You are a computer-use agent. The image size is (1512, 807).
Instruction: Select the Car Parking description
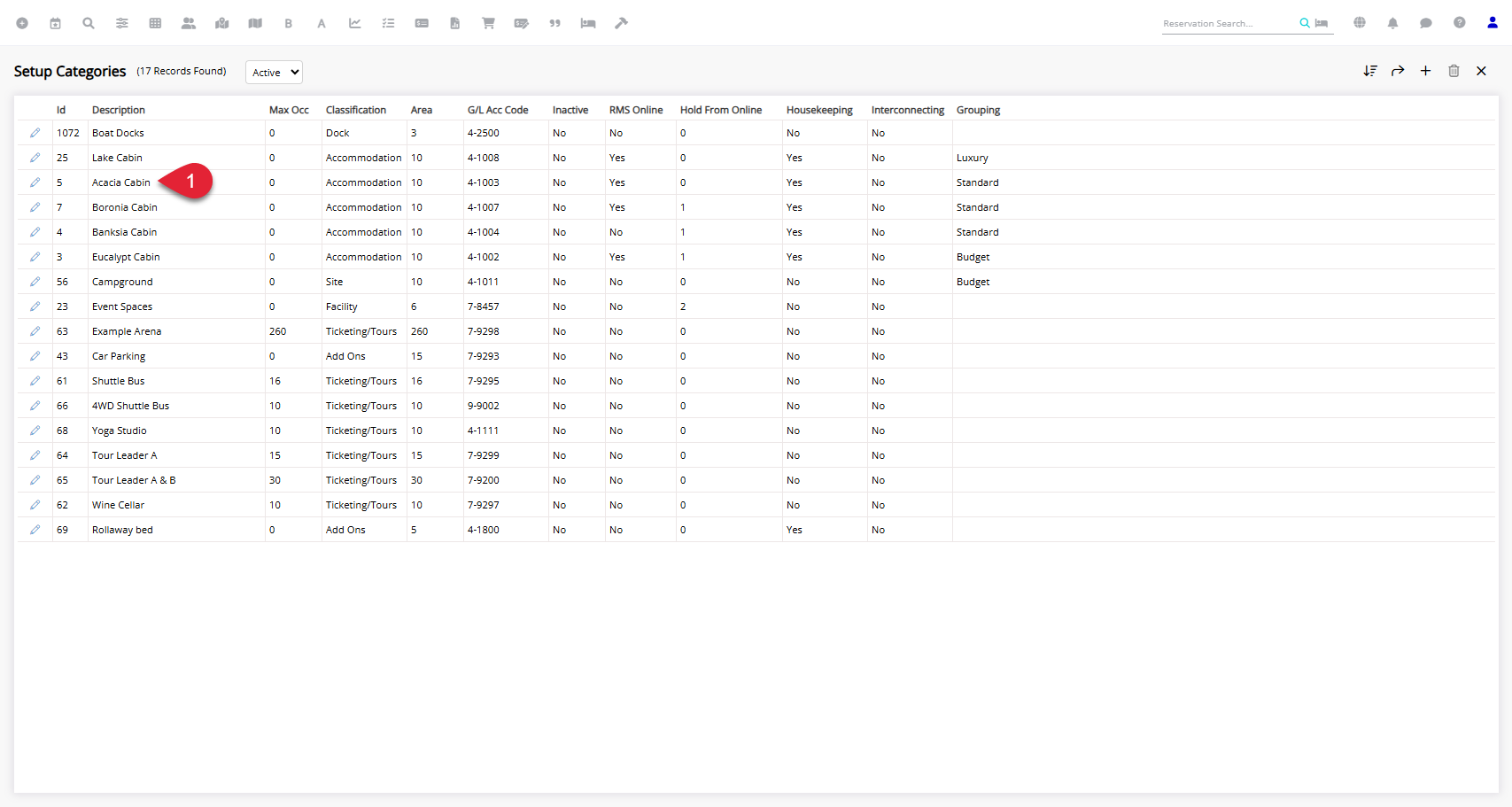(x=119, y=356)
